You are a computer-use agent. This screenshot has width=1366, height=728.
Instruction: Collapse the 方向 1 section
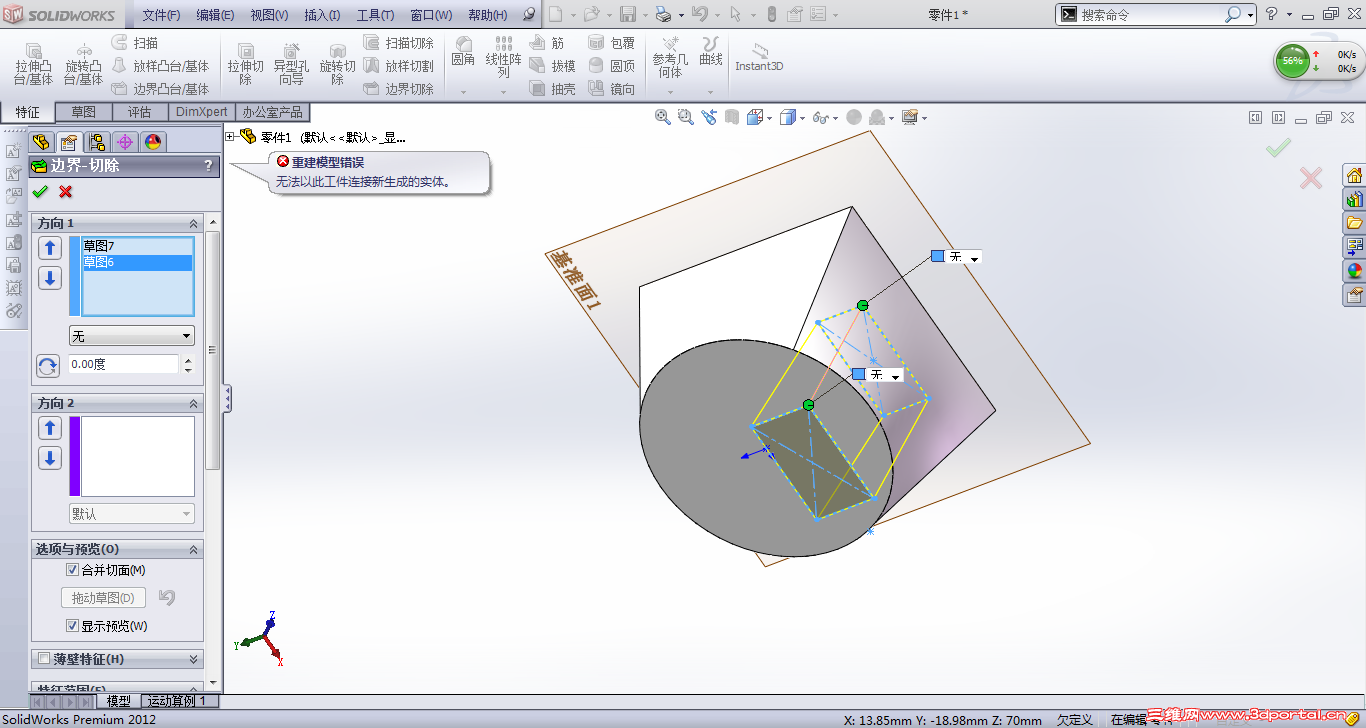click(x=193, y=223)
